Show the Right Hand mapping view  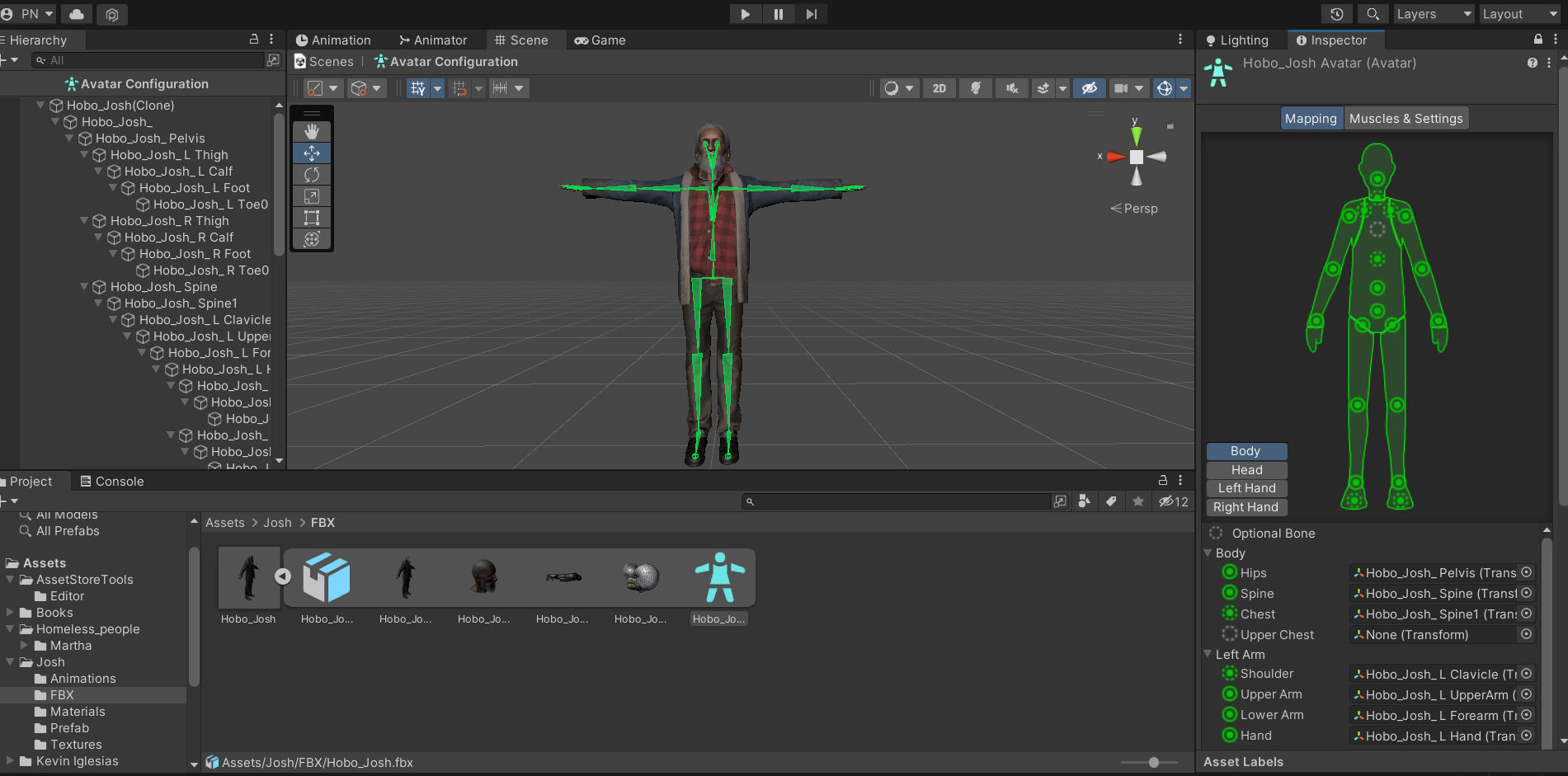coord(1246,507)
